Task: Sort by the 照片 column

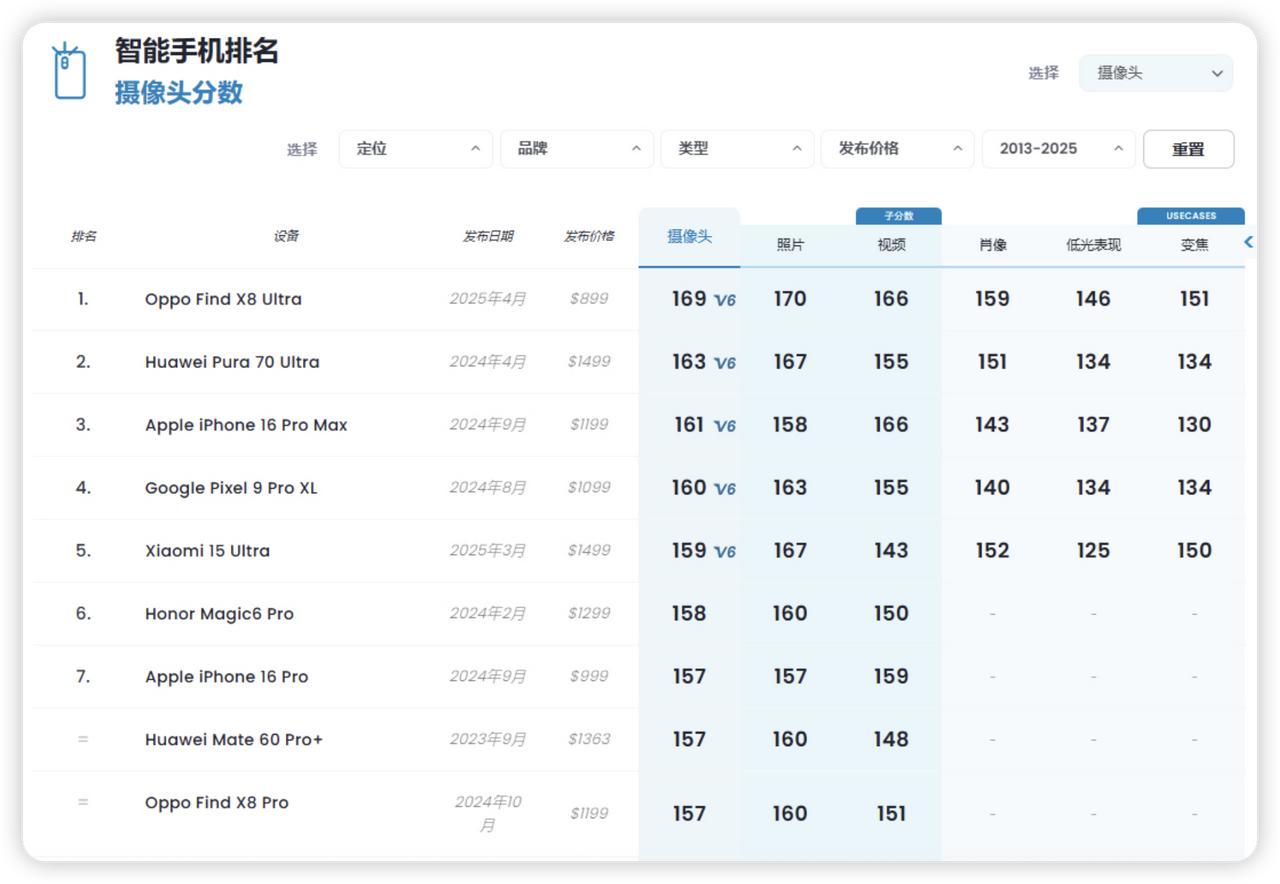Action: [x=790, y=245]
